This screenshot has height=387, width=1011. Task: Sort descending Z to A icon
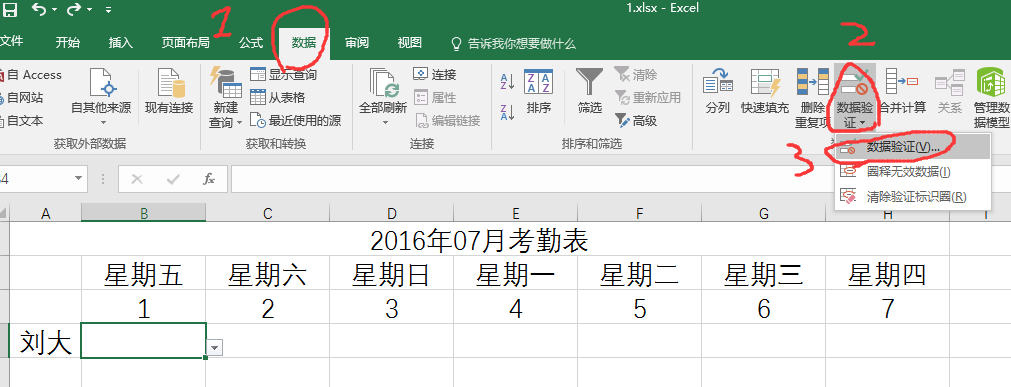[x=507, y=112]
